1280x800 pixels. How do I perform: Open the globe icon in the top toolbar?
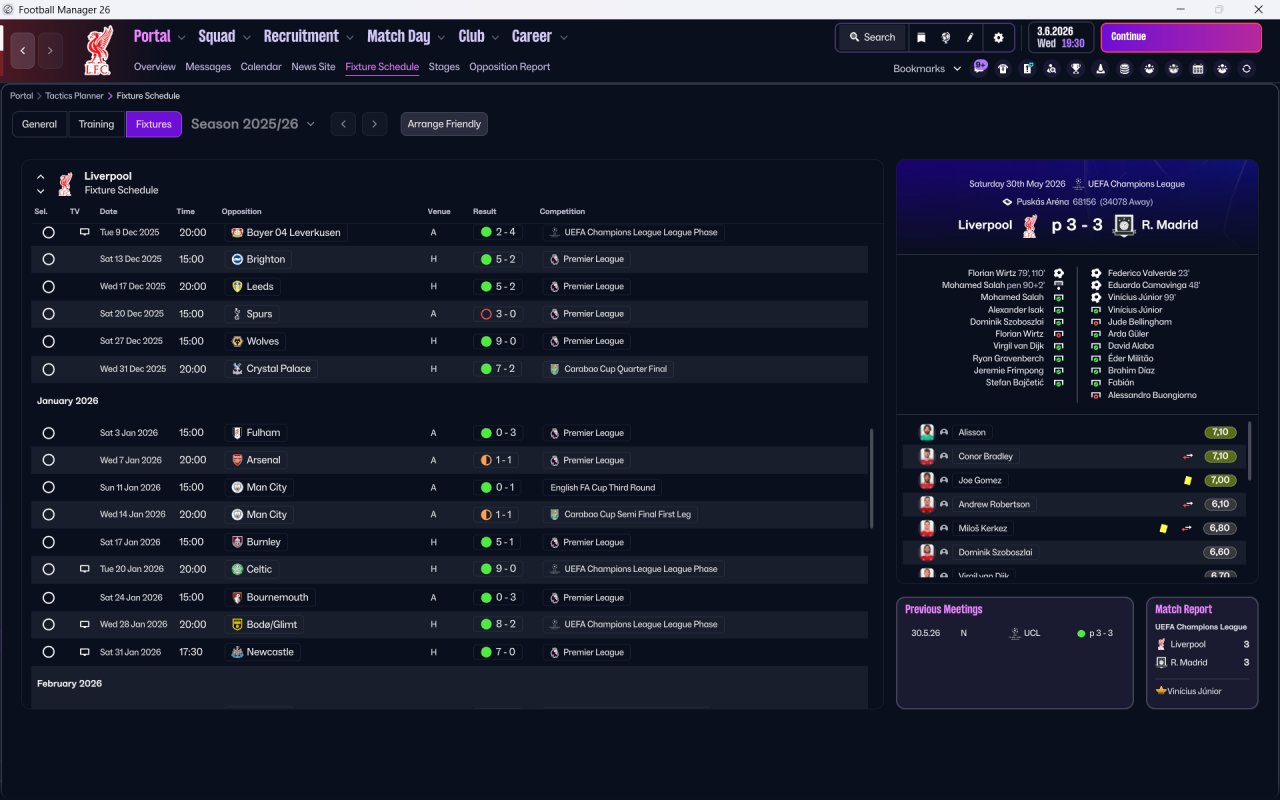coord(945,37)
